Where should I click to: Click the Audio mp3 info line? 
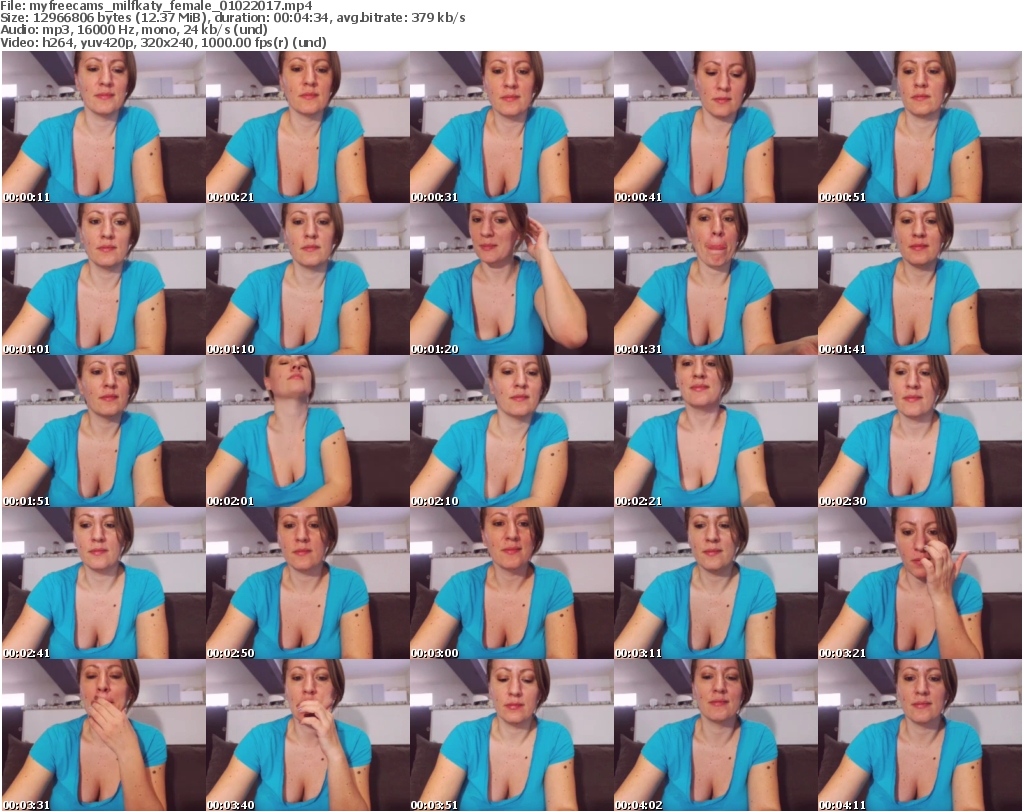pos(134,30)
